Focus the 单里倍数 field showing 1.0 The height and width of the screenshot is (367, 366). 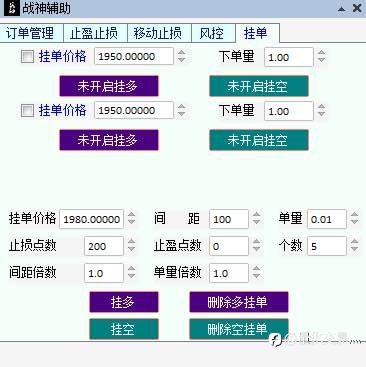coord(229,273)
